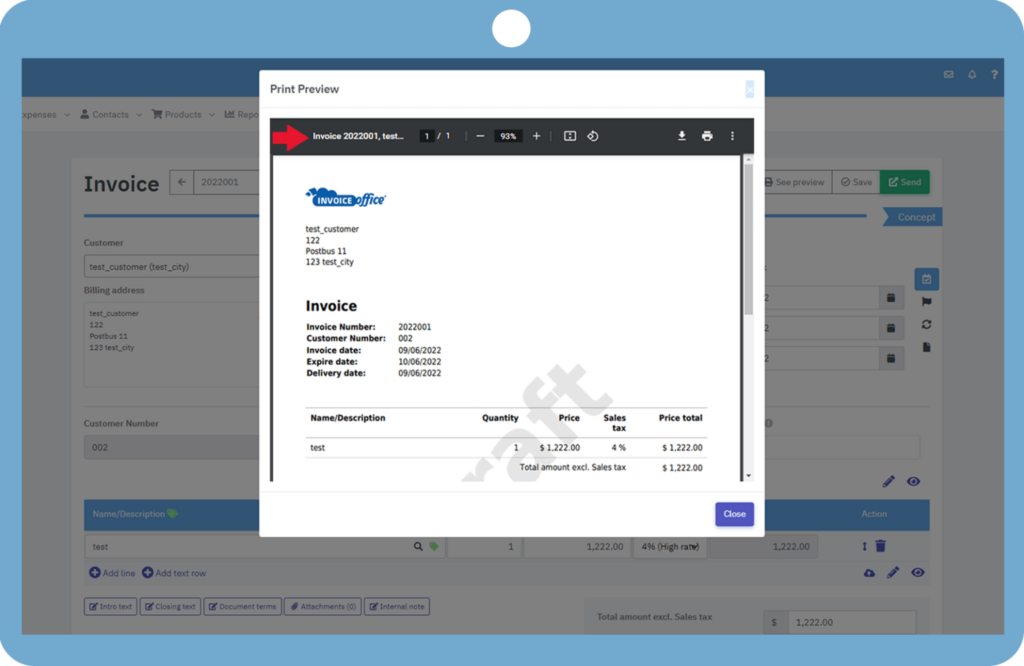Open the Intro text section
Screen dimensions: 1024x666
pos(110,606)
